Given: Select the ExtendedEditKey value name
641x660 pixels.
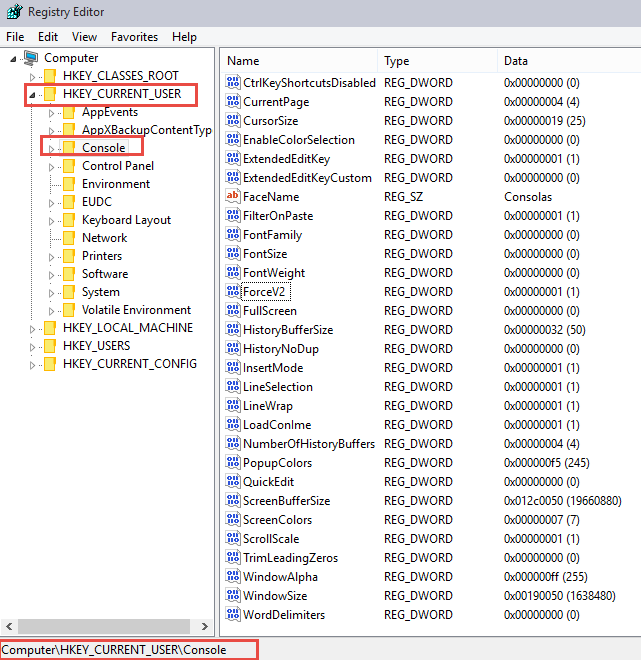Looking at the screenshot, I should coord(286,159).
